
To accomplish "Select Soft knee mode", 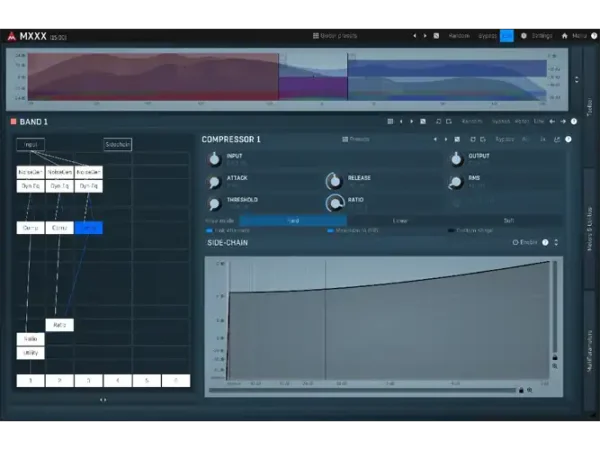I will point(509,221).
